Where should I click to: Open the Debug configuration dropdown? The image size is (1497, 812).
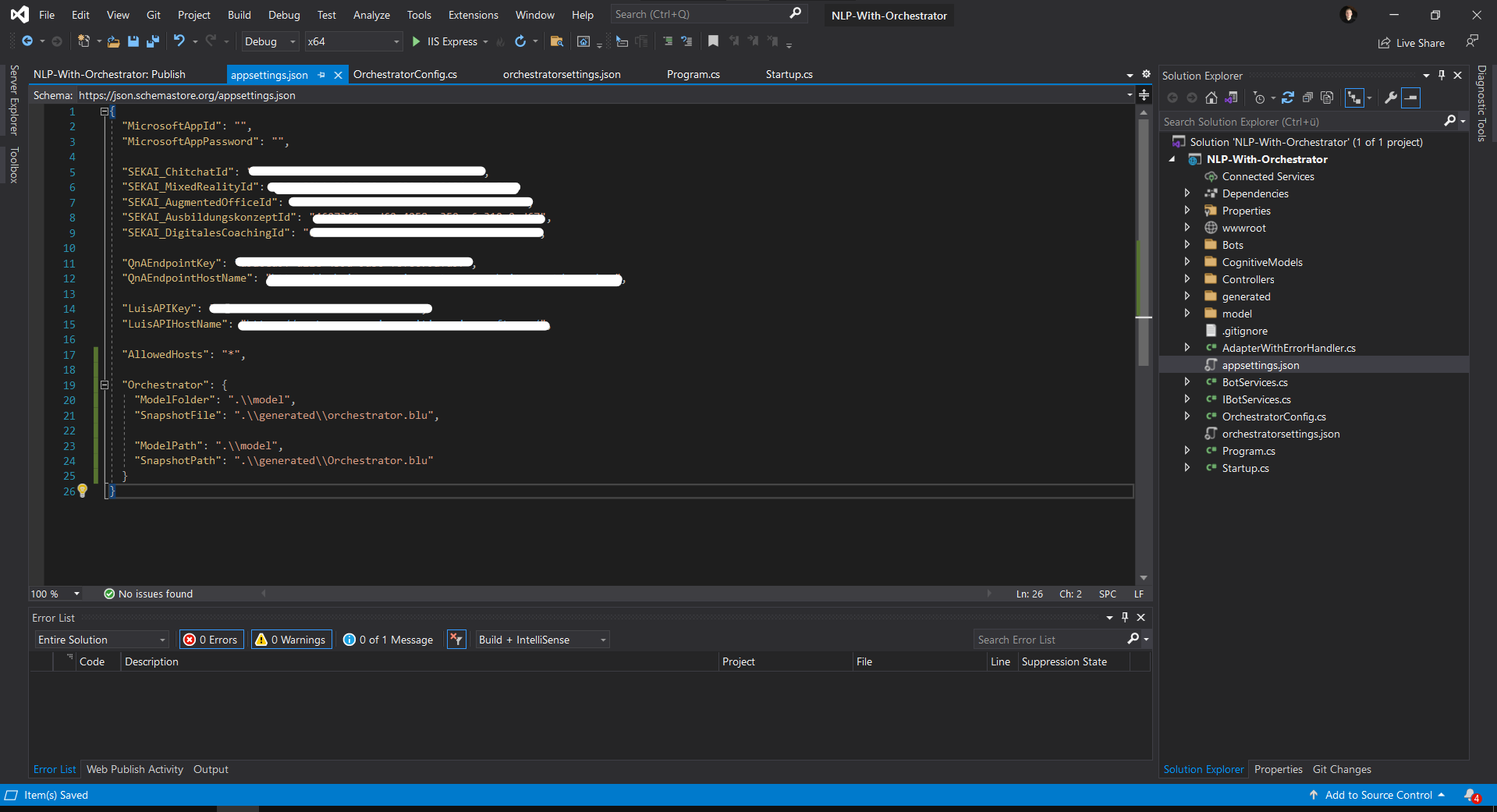tap(270, 41)
